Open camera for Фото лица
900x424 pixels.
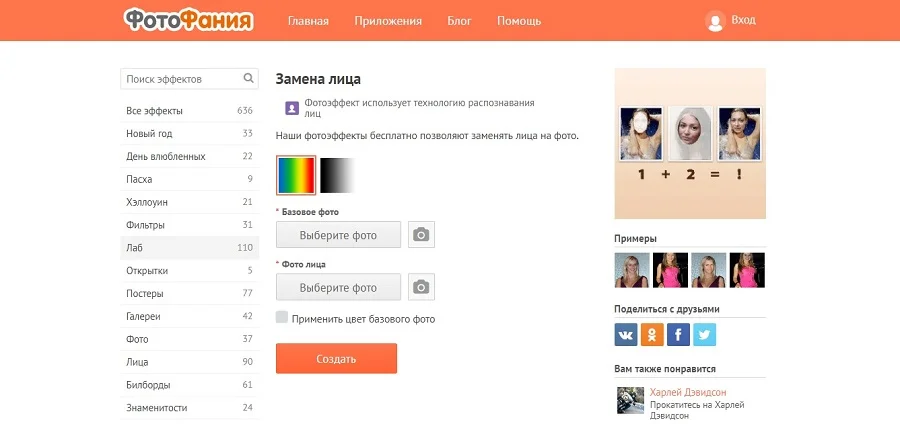(x=421, y=287)
